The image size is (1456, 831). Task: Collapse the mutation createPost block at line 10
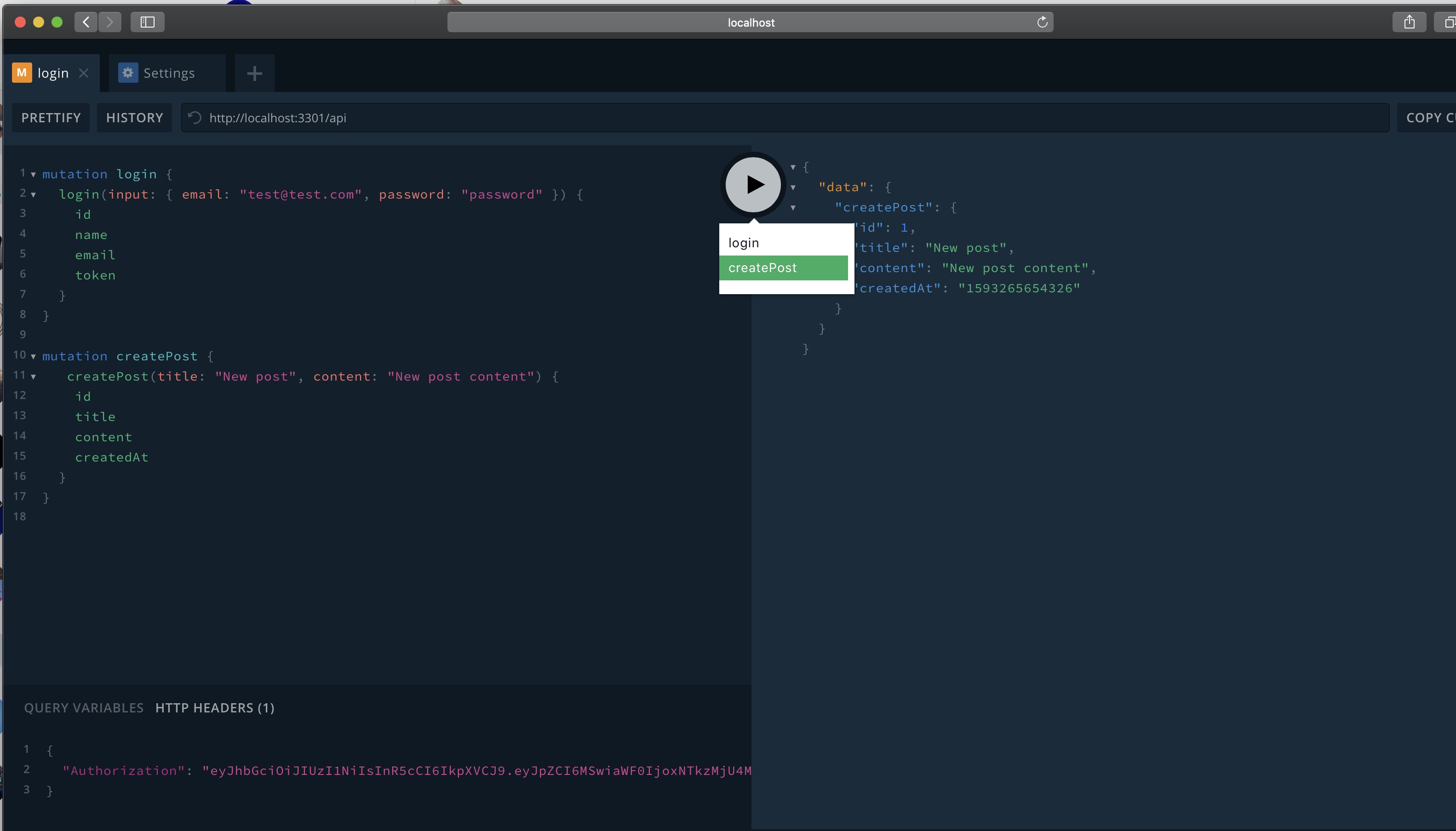coord(33,357)
